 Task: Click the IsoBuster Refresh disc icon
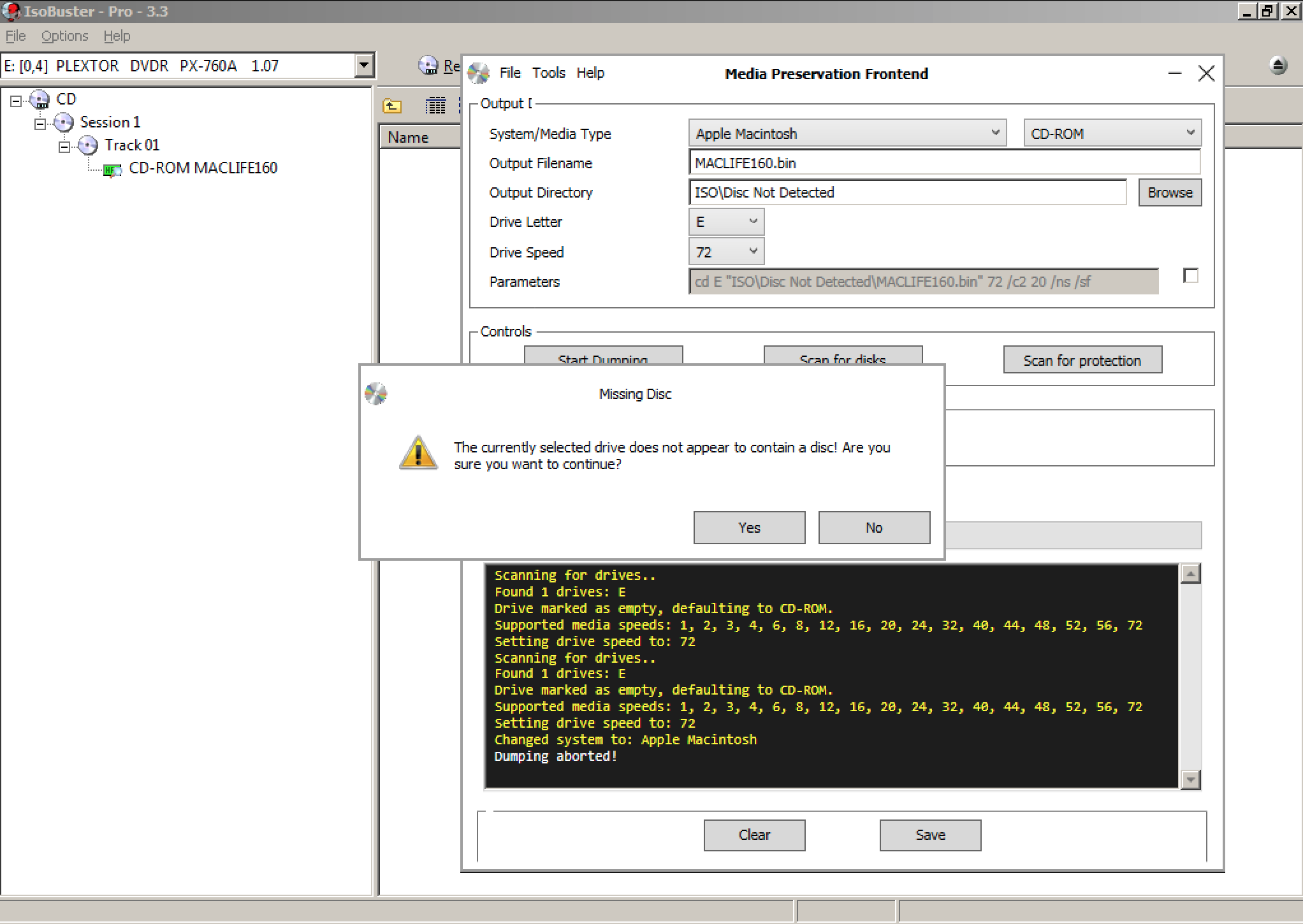click(428, 66)
